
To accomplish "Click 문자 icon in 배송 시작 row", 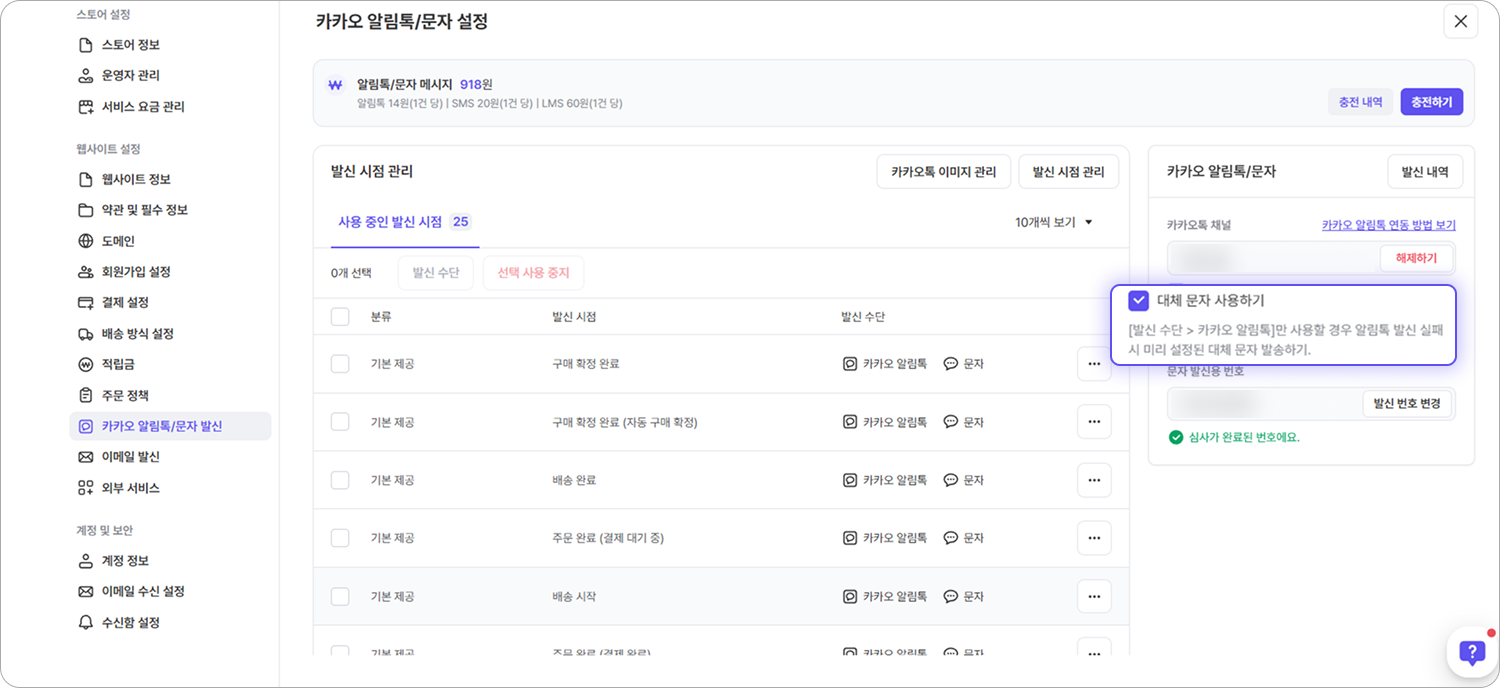I will [x=951, y=596].
